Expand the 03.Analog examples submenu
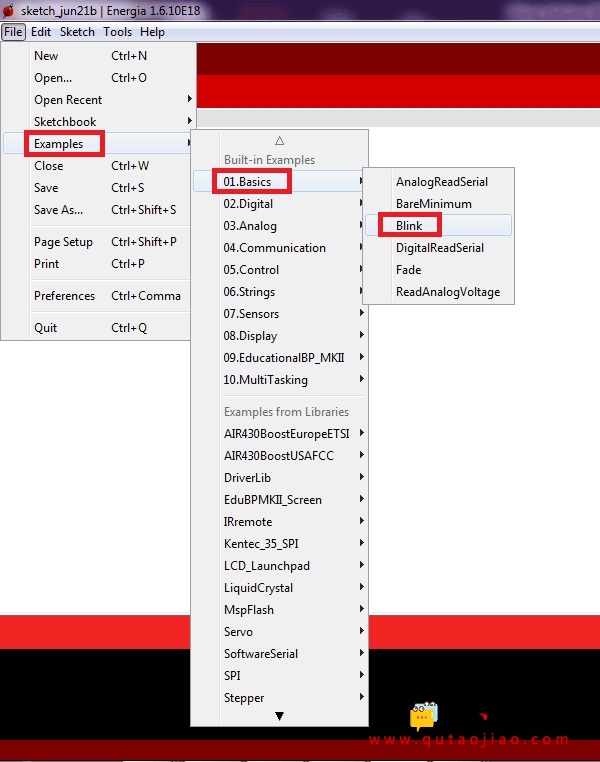This screenshot has height=762, width=600. (279, 225)
